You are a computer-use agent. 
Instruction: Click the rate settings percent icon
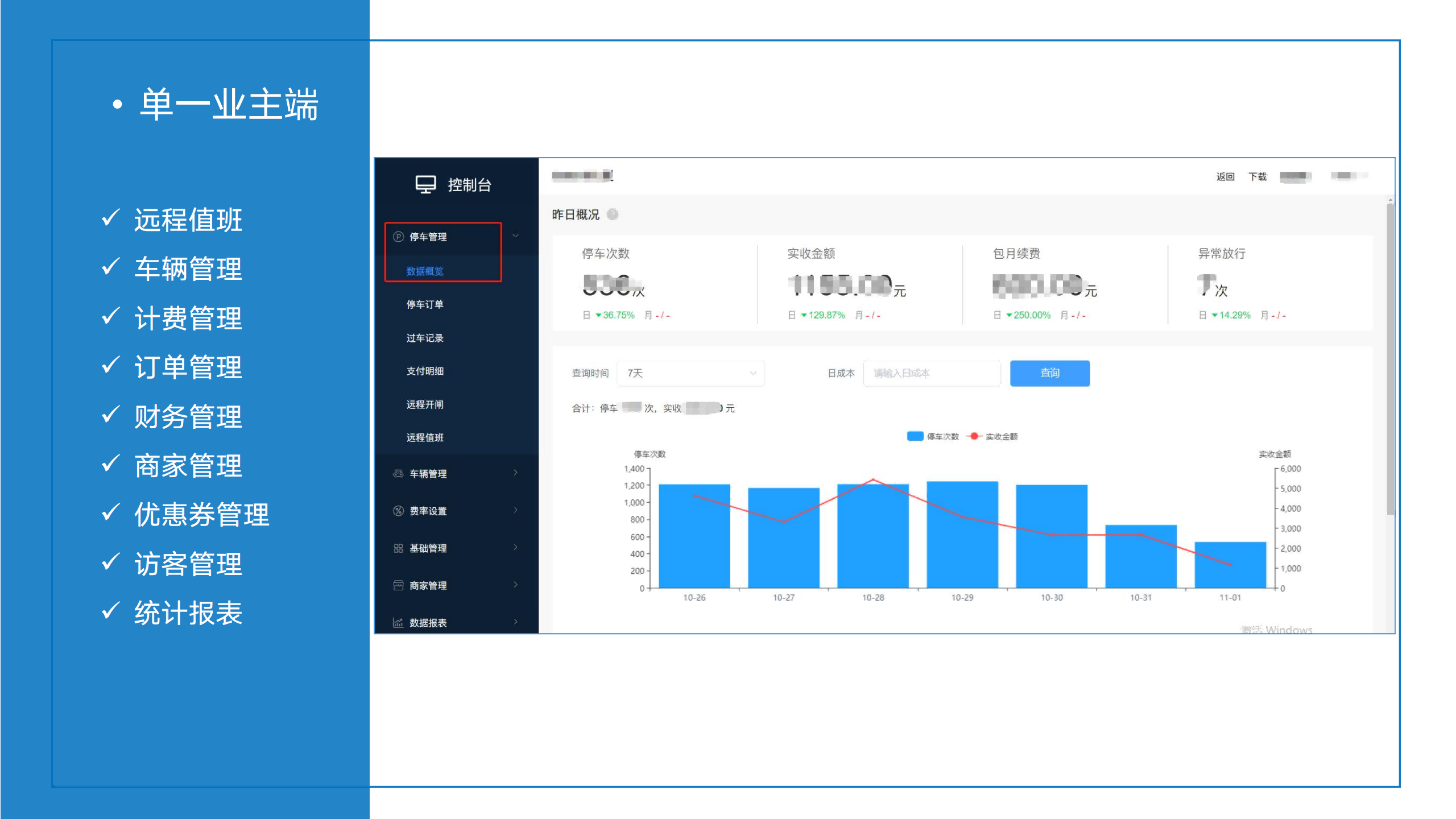[398, 511]
